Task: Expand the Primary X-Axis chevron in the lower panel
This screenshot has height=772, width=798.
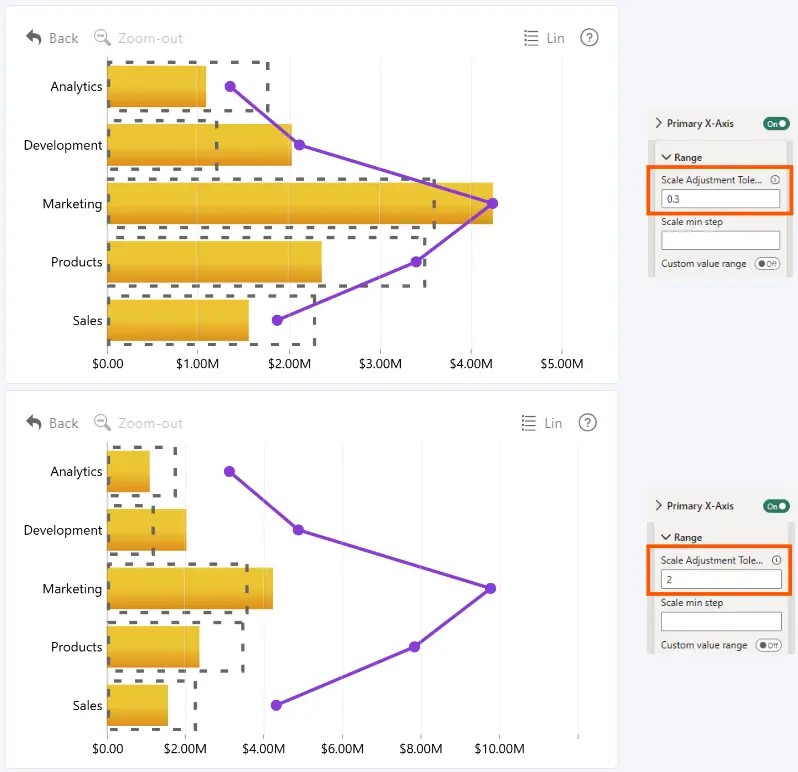Action: click(x=659, y=505)
